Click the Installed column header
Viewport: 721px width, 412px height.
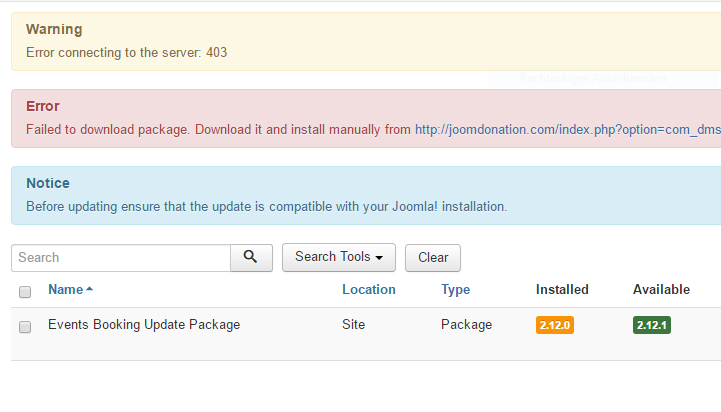[x=562, y=290]
